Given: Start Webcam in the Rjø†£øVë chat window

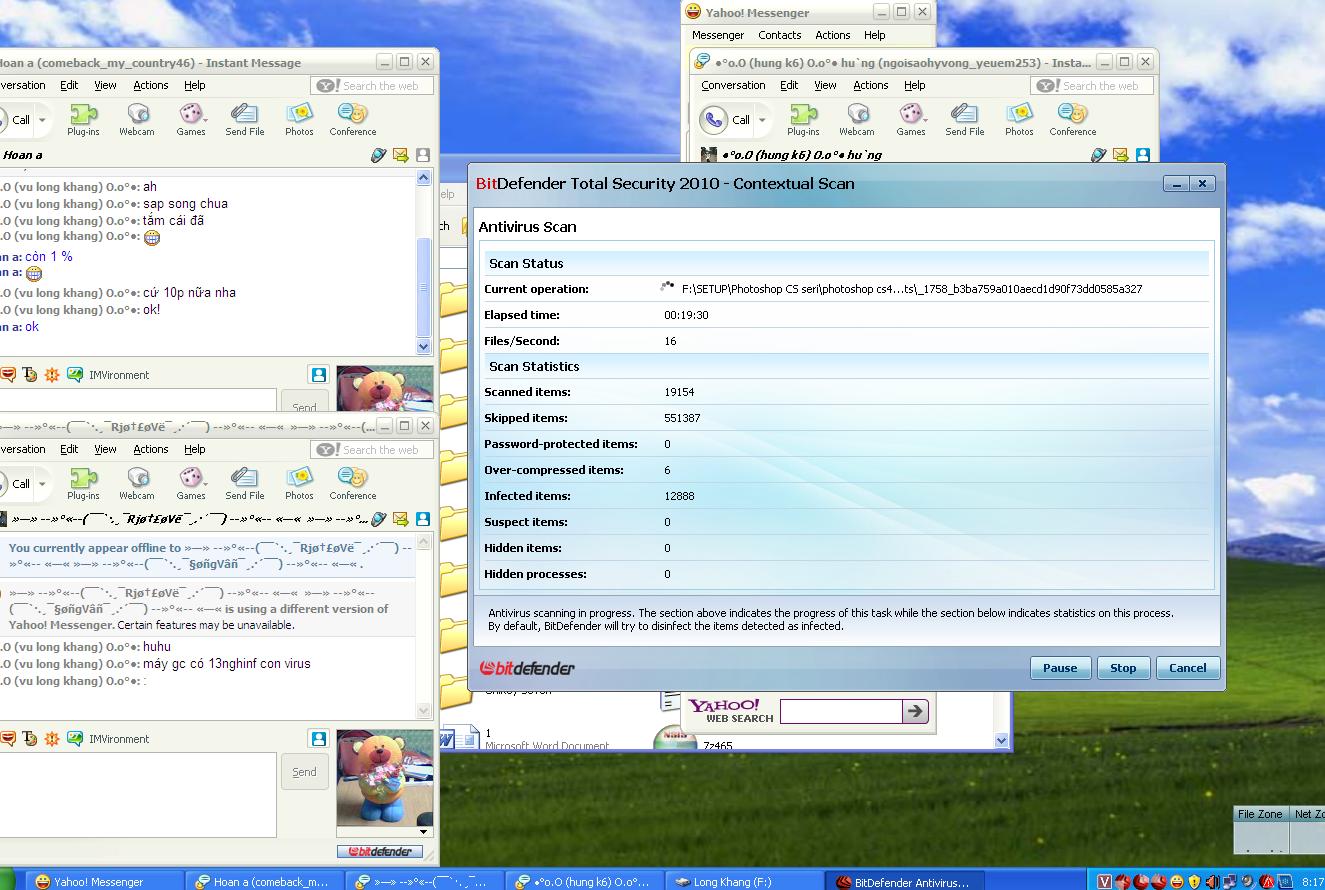Looking at the screenshot, I should click(137, 483).
